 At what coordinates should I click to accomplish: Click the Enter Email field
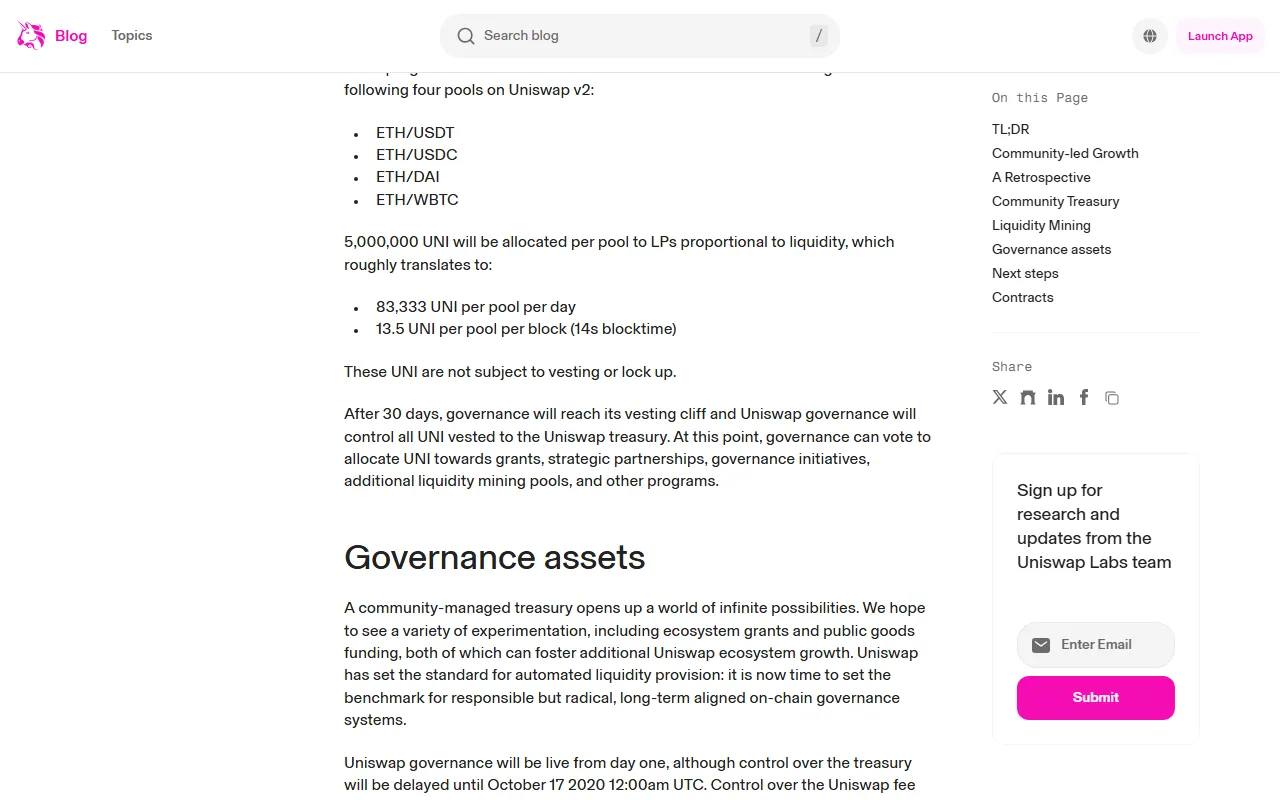coord(1096,645)
